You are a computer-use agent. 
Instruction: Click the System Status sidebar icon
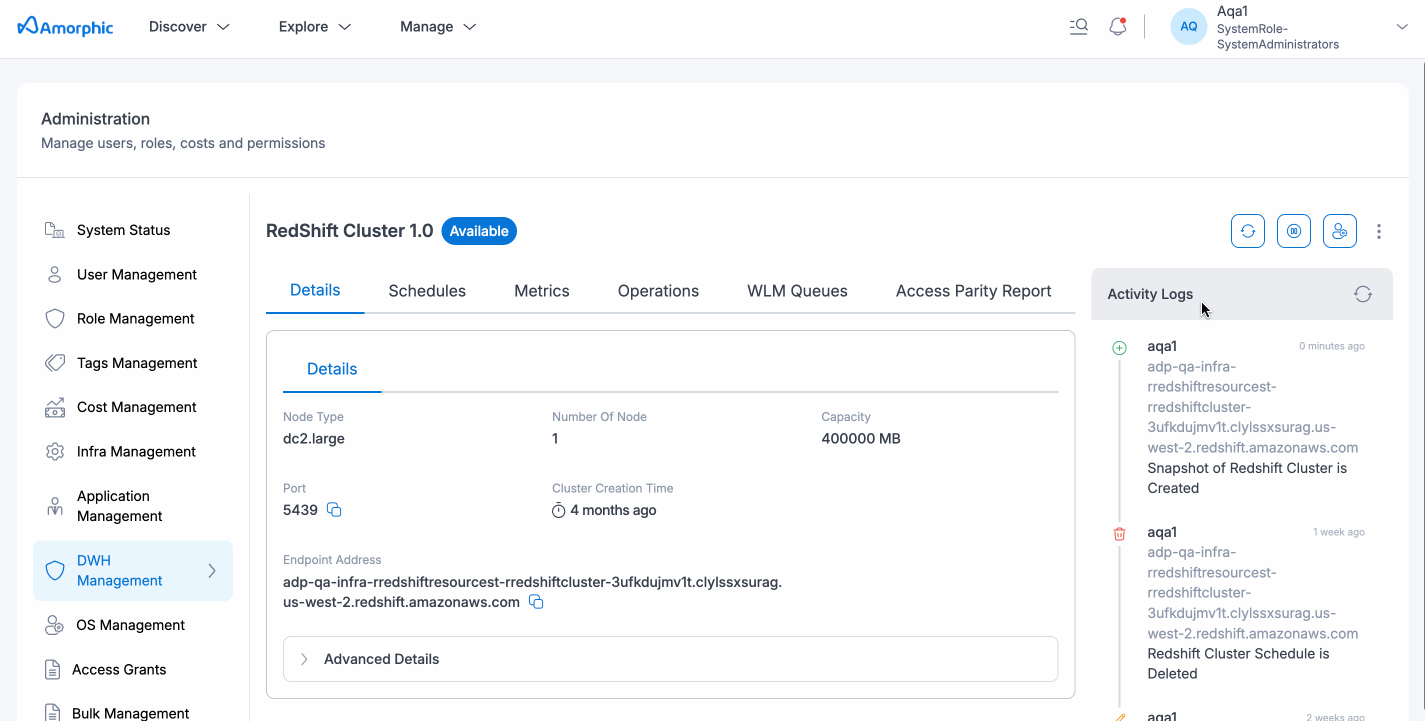55,230
